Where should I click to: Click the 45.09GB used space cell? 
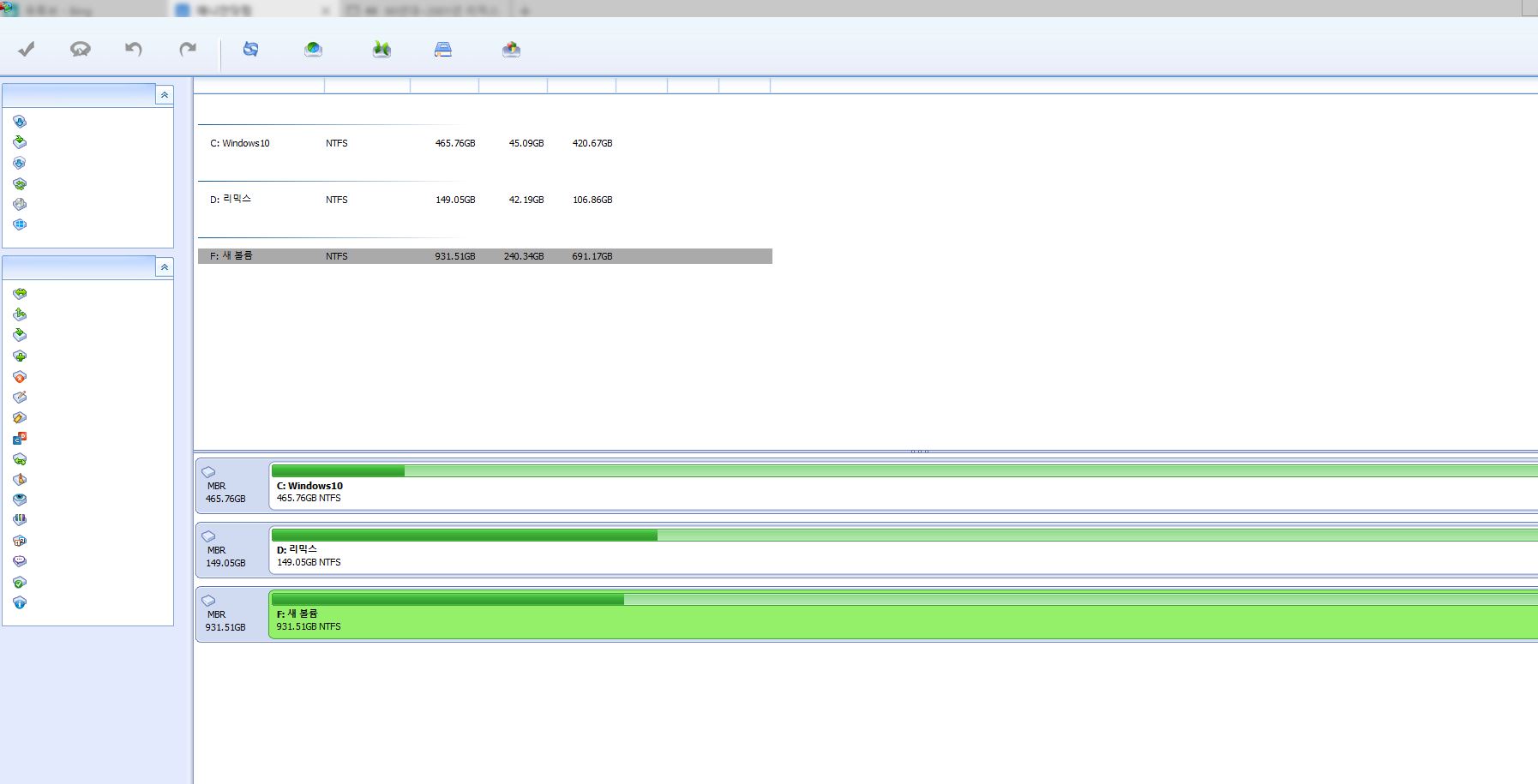(526, 143)
